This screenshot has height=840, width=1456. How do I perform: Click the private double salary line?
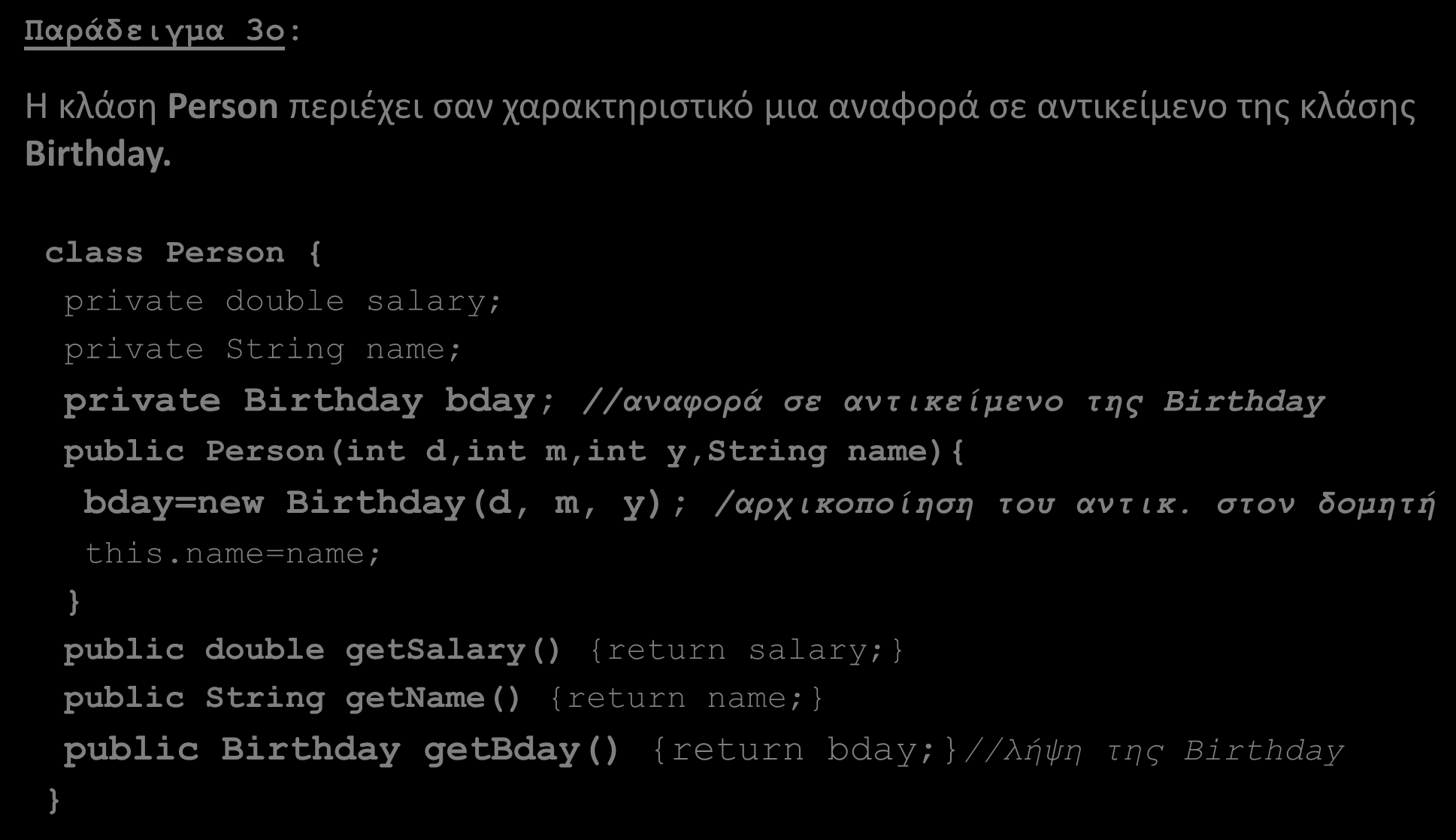pos(283,302)
